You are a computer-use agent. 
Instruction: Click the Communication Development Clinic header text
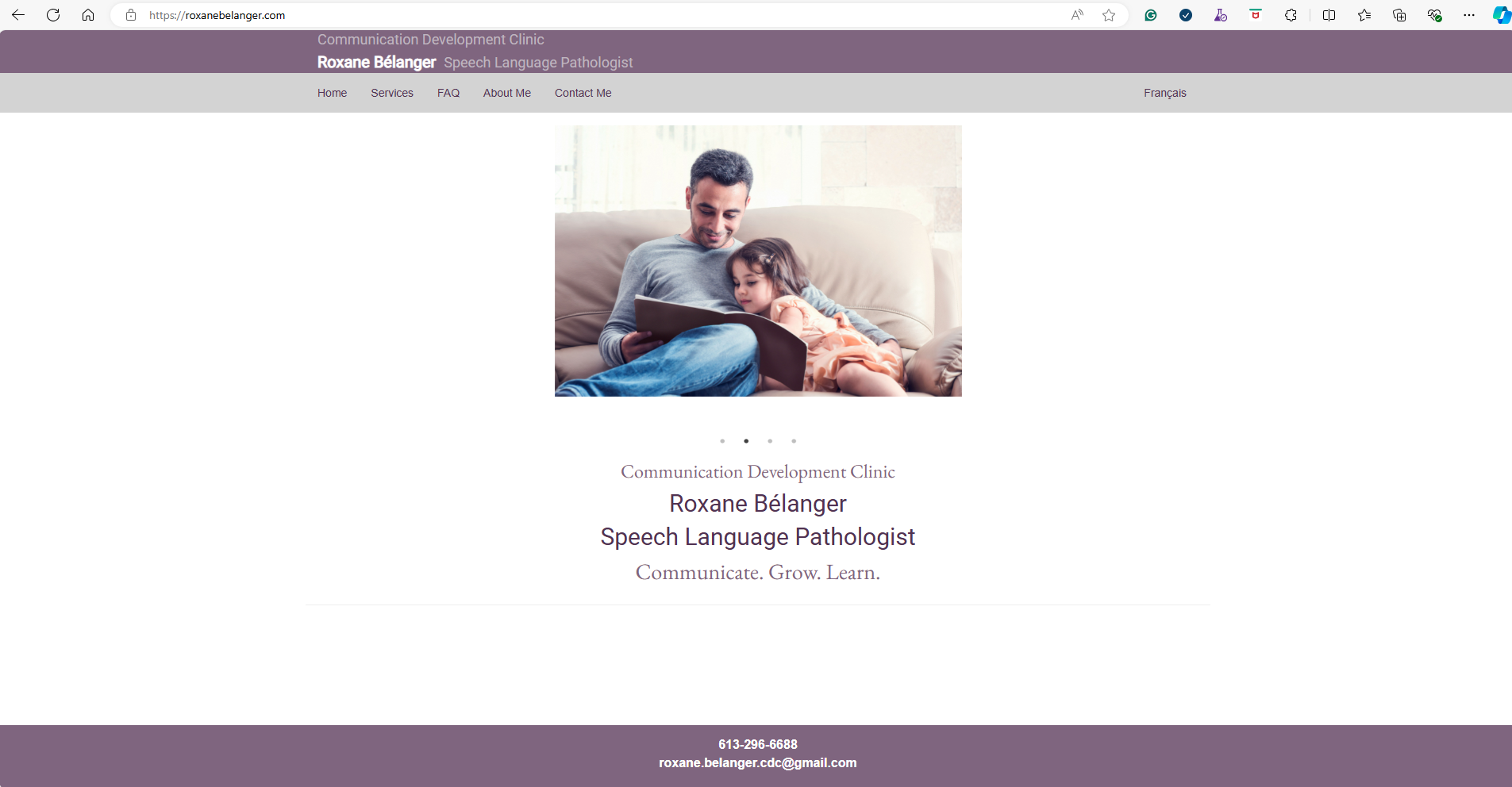[431, 39]
